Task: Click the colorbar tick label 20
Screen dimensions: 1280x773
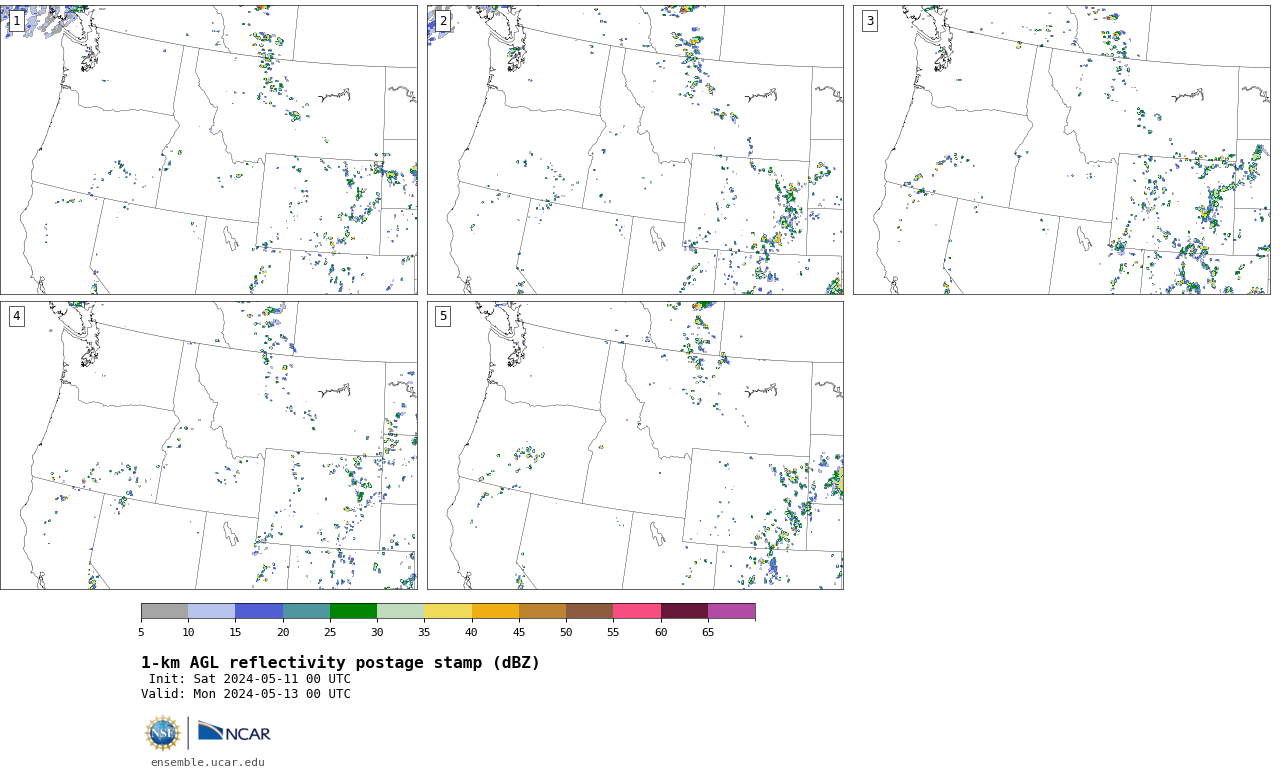Action: [x=283, y=632]
